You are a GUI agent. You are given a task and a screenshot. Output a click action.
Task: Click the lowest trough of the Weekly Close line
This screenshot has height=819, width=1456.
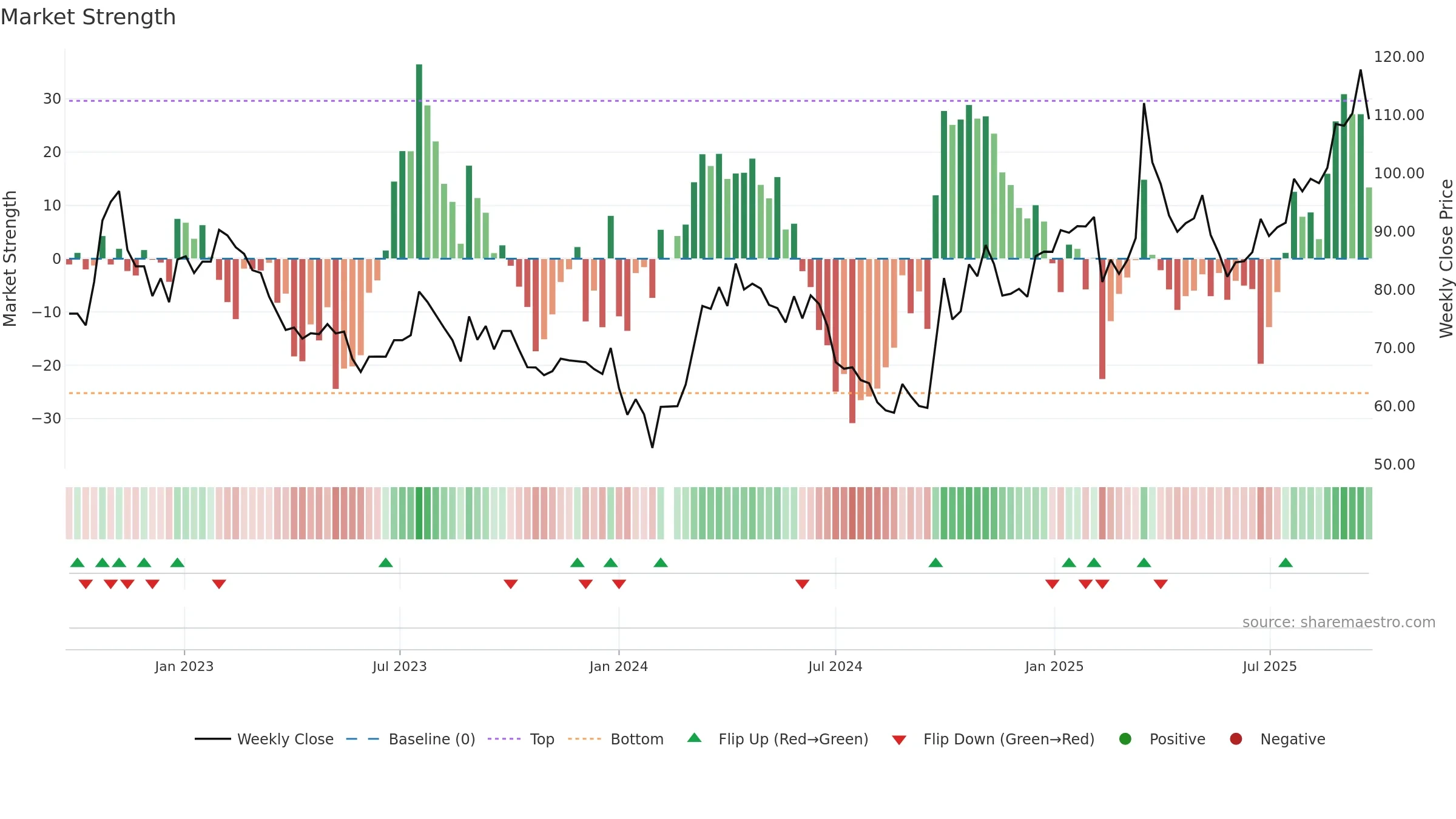[x=652, y=447]
